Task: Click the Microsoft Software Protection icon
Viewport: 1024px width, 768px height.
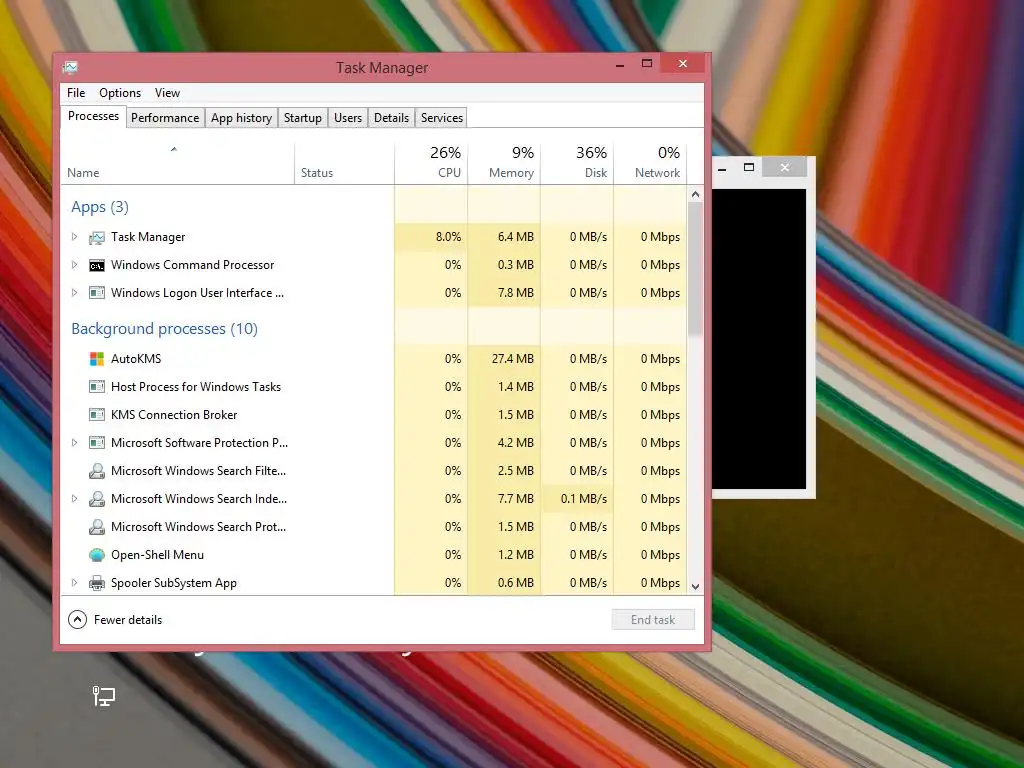Action: coord(97,443)
